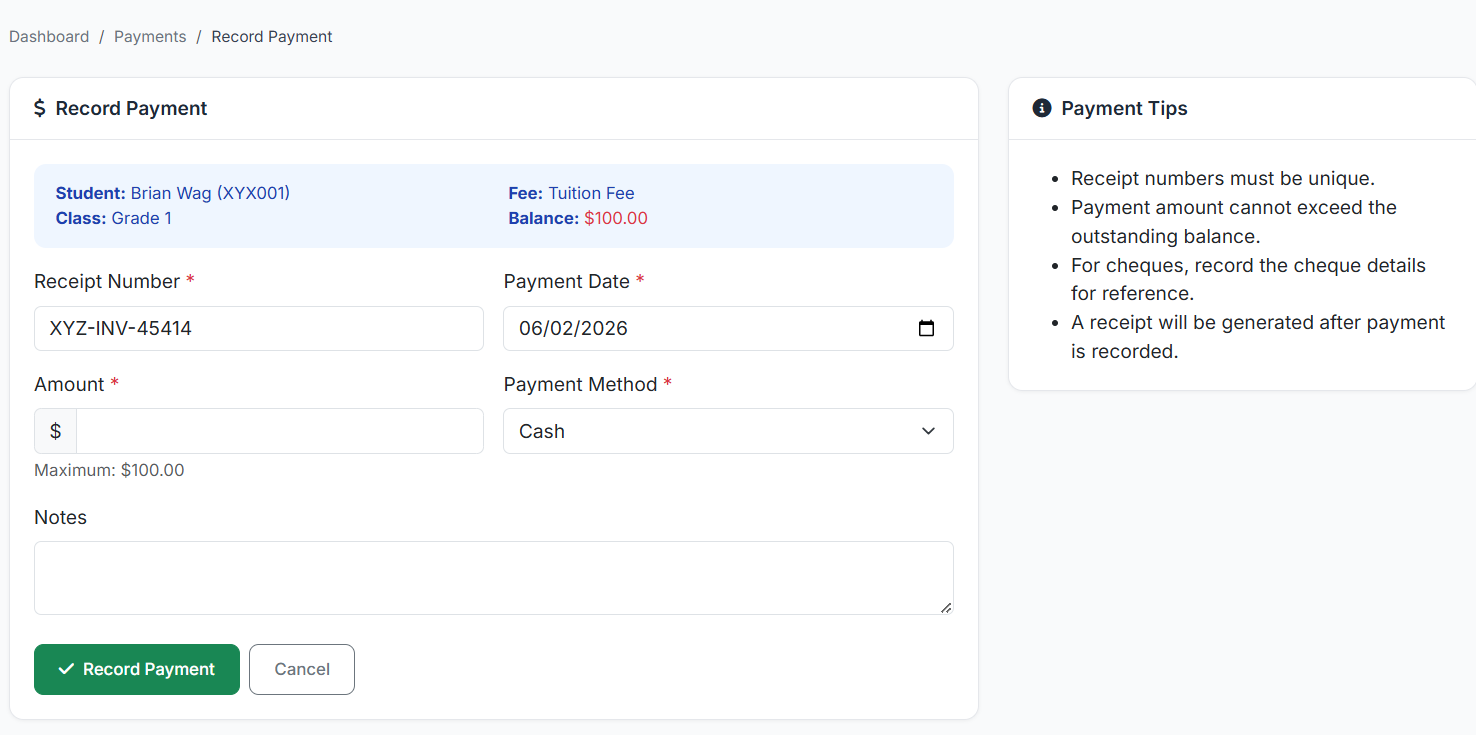This screenshot has width=1476, height=735.
Task: Click the Brian Wag (XYX001) student name
Action: click(x=210, y=193)
